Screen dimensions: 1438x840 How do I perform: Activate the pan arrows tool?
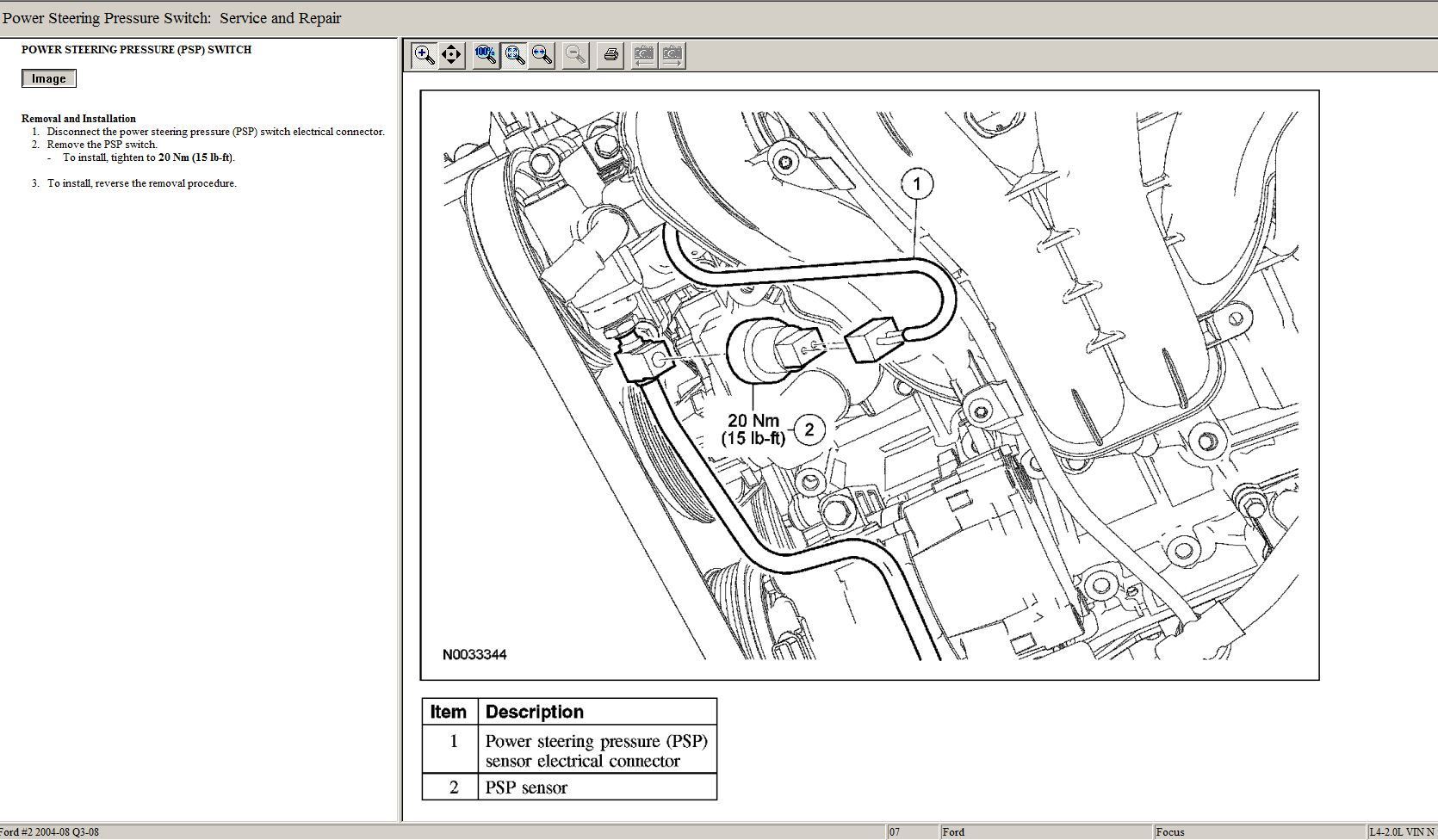coord(451,56)
